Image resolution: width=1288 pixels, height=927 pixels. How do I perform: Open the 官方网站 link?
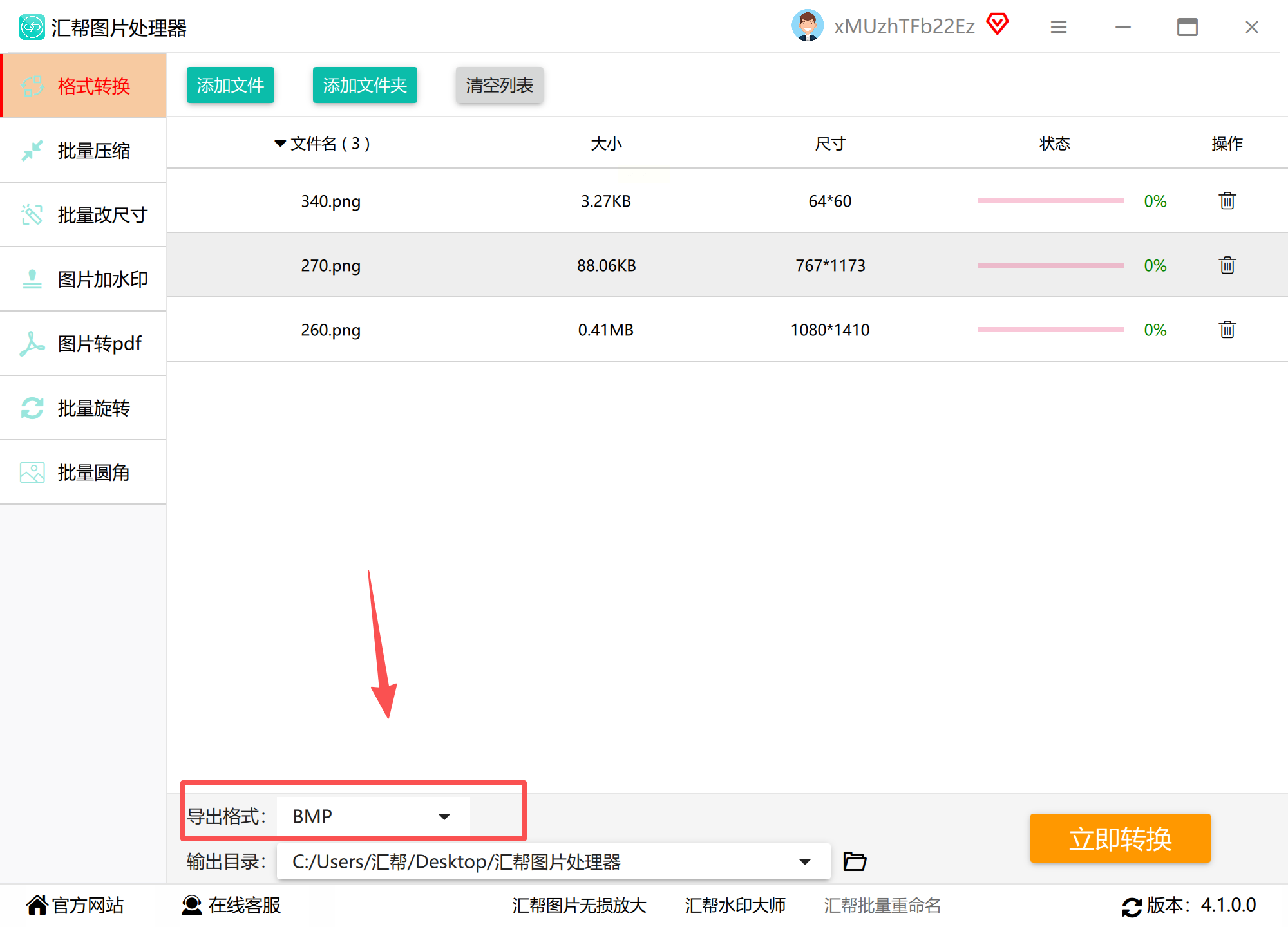pyautogui.click(x=75, y=905)
